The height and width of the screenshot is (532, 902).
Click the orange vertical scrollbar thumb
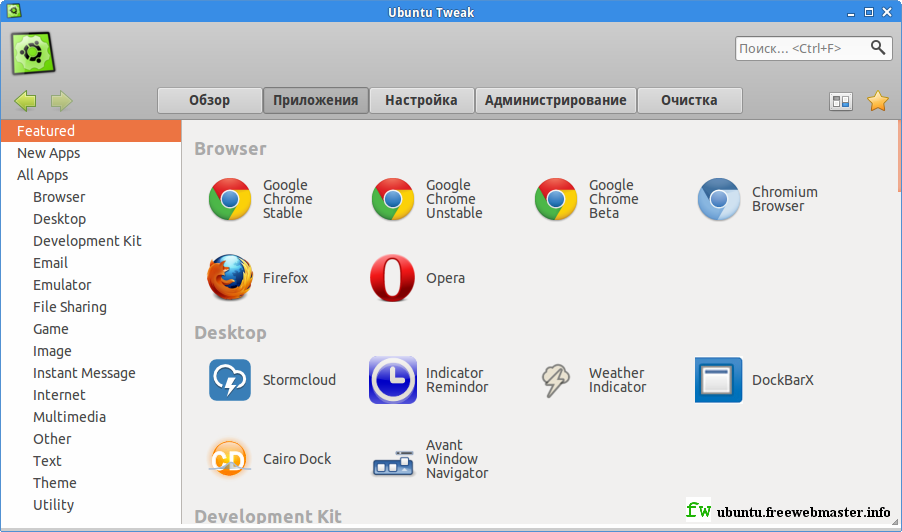(x=899, y=156)
